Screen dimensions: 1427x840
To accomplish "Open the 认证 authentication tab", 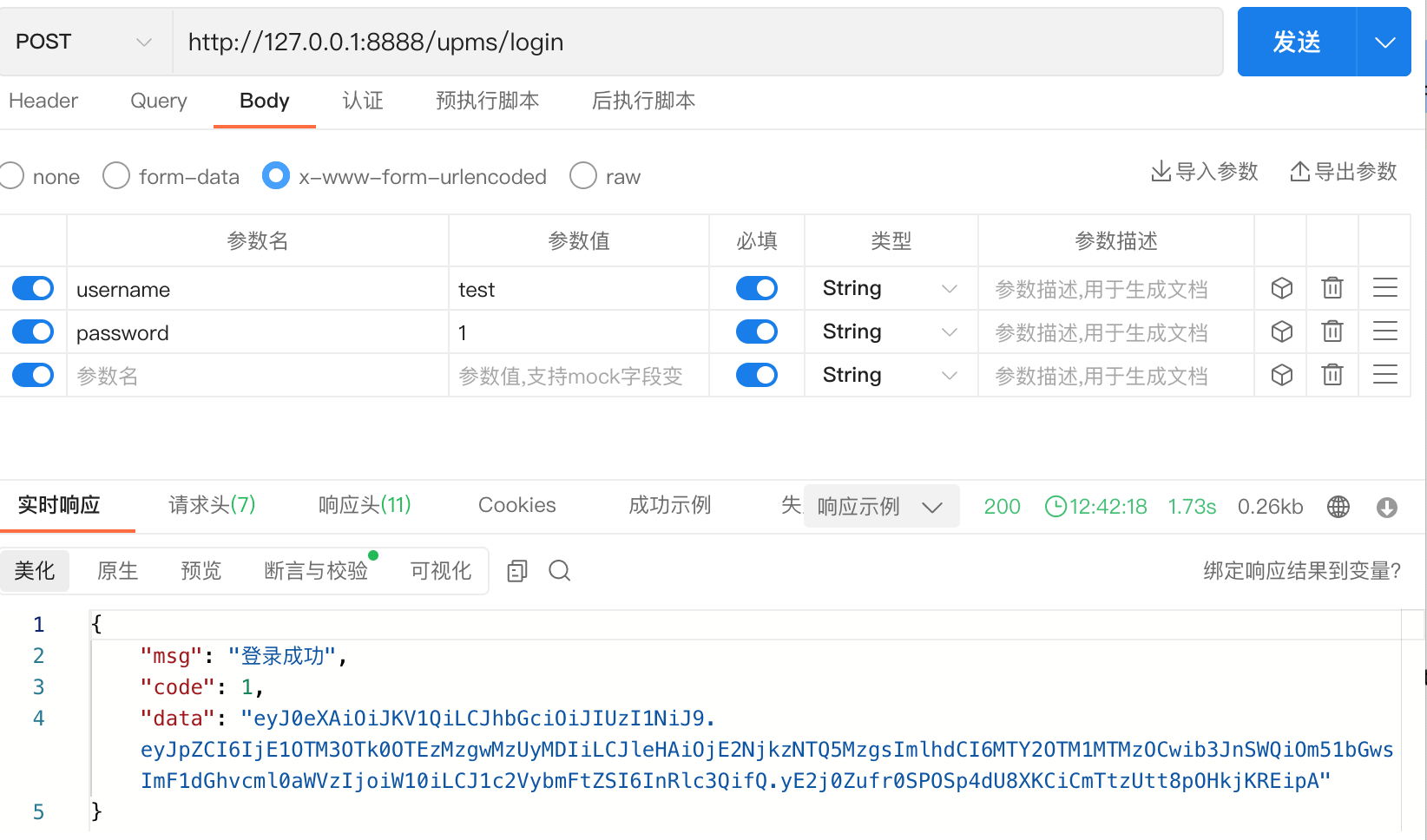I will click(x=363, y=101).
